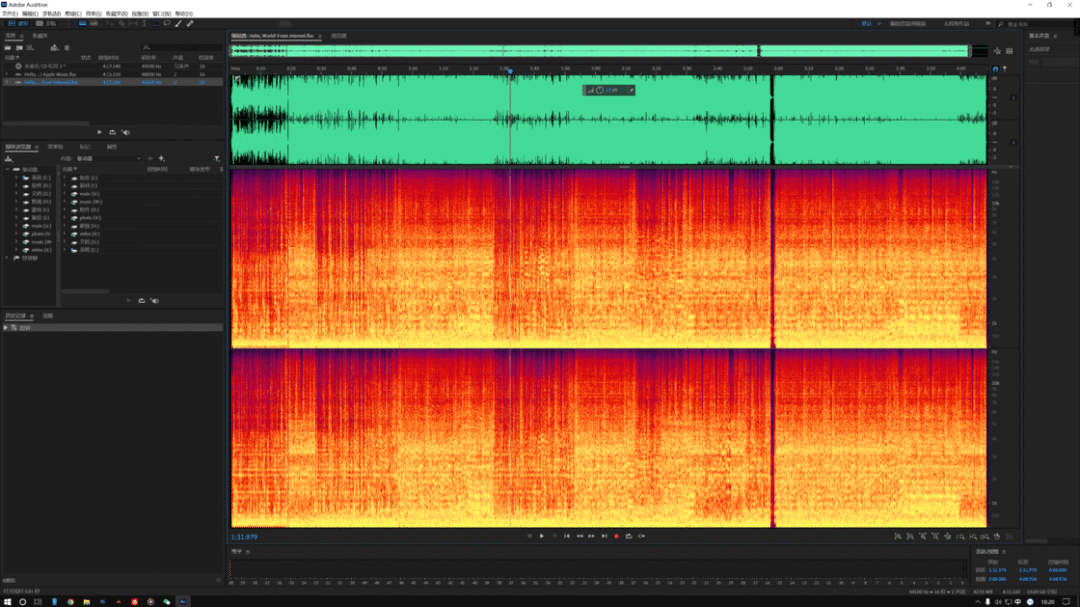Viewport: 1080px width, 607px height.
Task: Open the Window menu
Action: click(x=161, y=14)
